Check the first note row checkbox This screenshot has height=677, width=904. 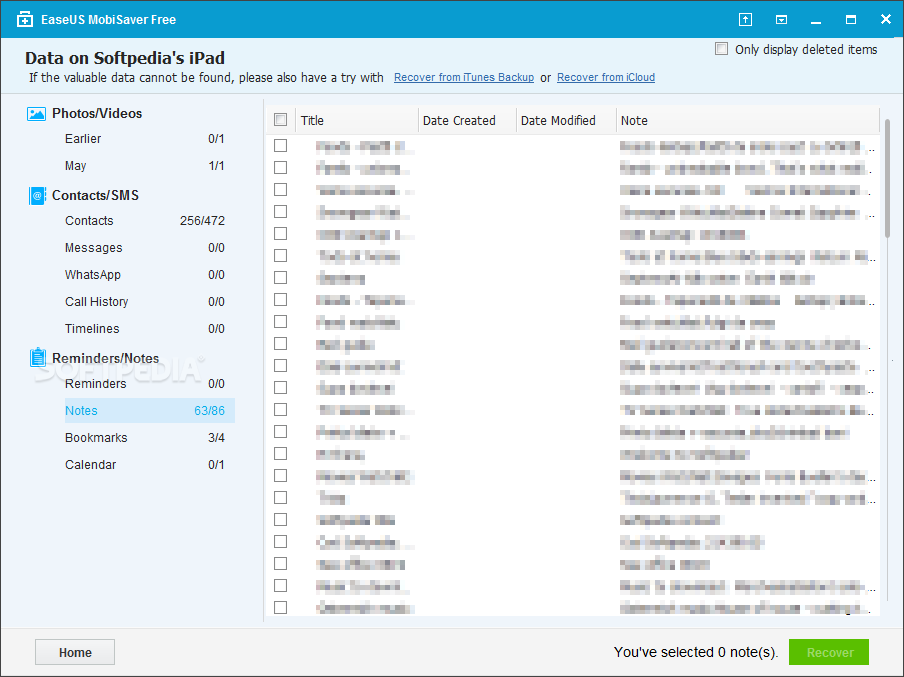coord(280,145)
